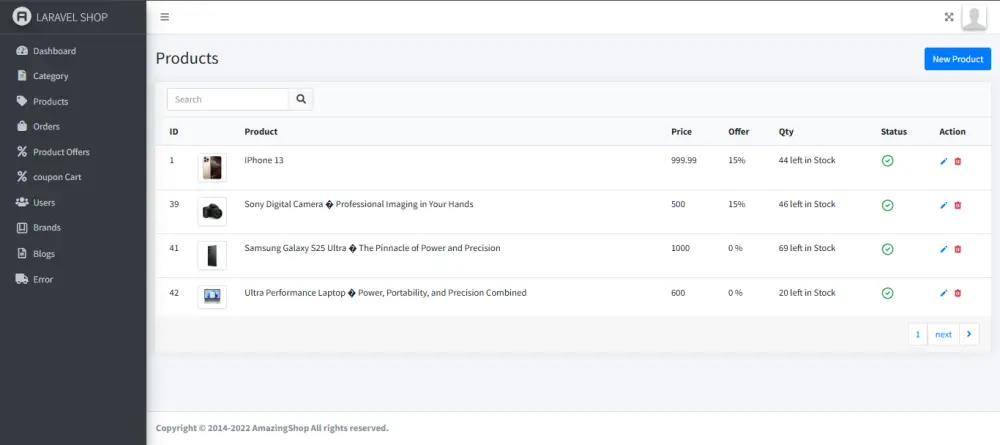Image resolution: width=1000 pixels, height=445 pixels.
Task: Toggle status check for IPhone 13
Action: click(x=887, y=161)
